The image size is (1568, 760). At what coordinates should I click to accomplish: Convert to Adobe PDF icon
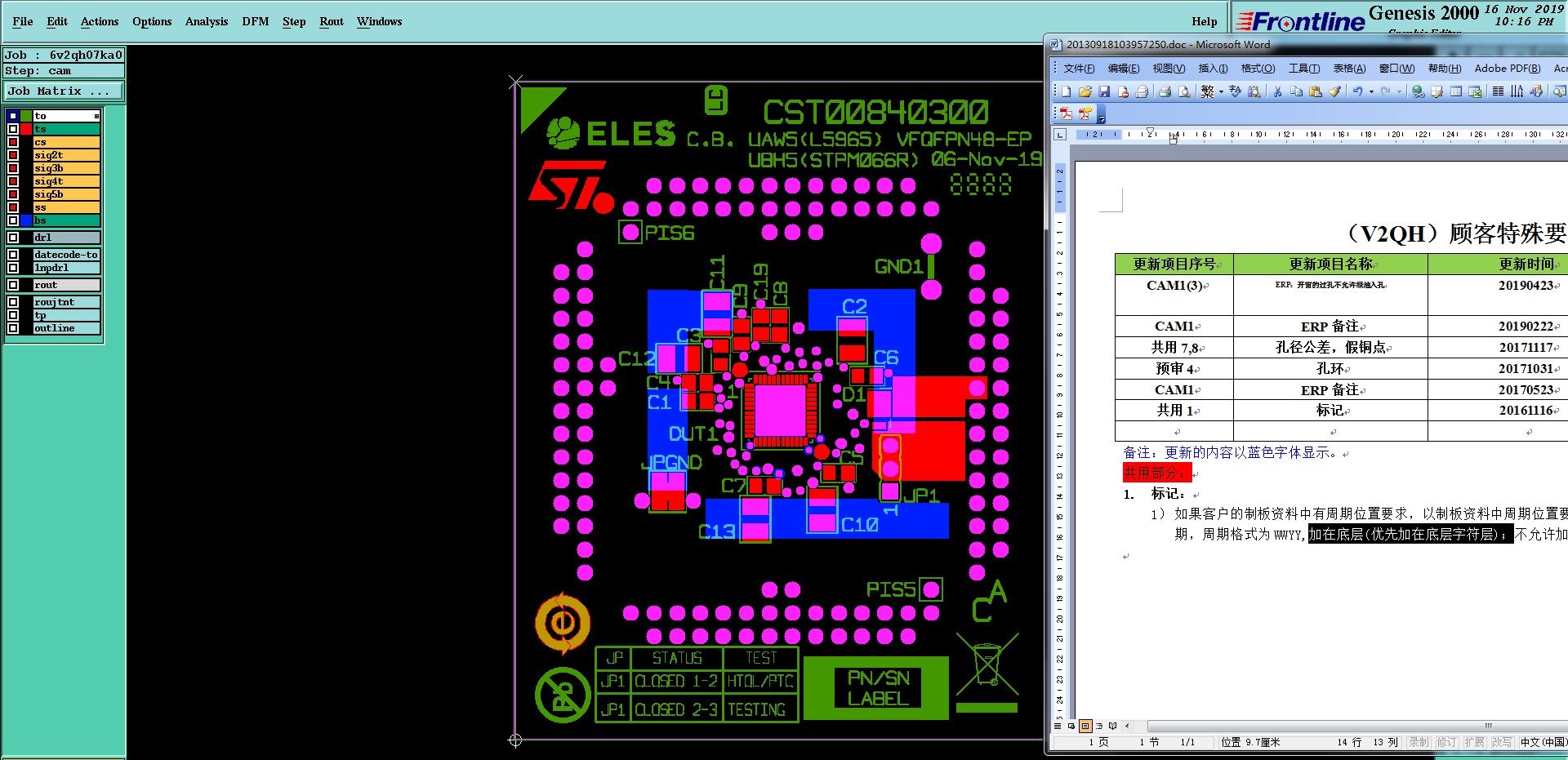[1066, 113]
